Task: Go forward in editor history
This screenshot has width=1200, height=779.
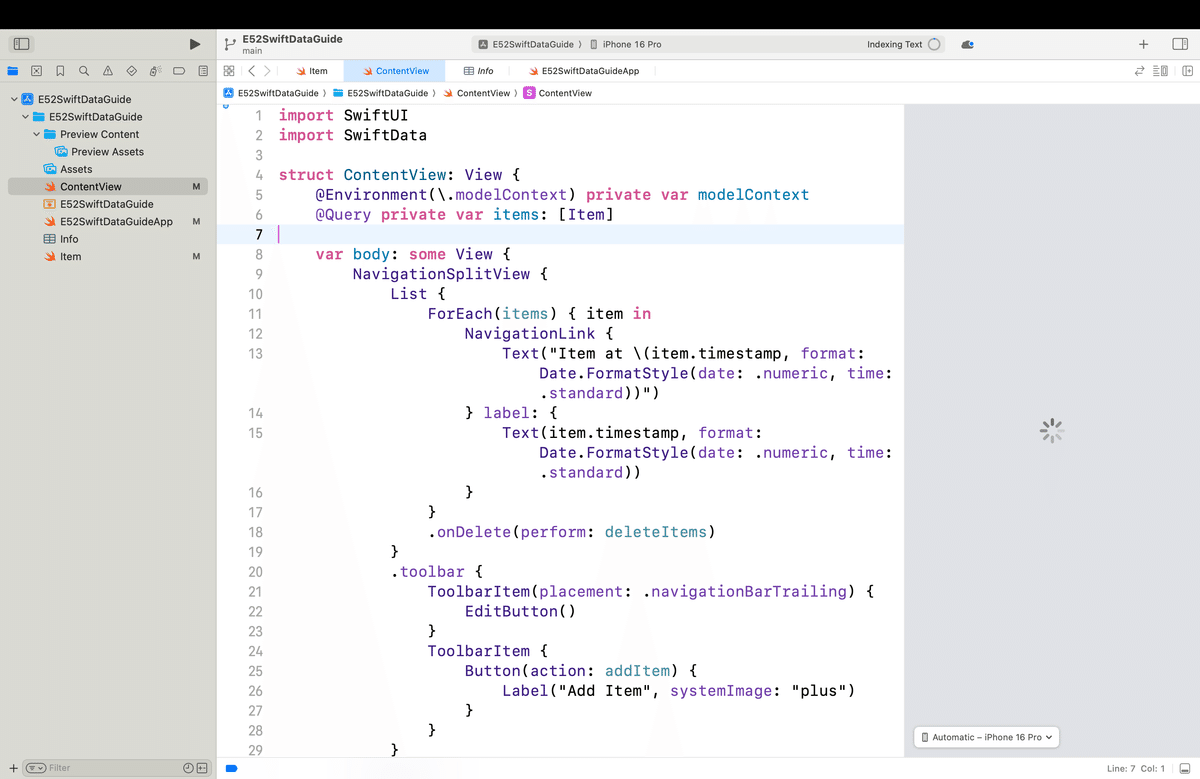Action: pyautogui.click(x=267, y=71)
